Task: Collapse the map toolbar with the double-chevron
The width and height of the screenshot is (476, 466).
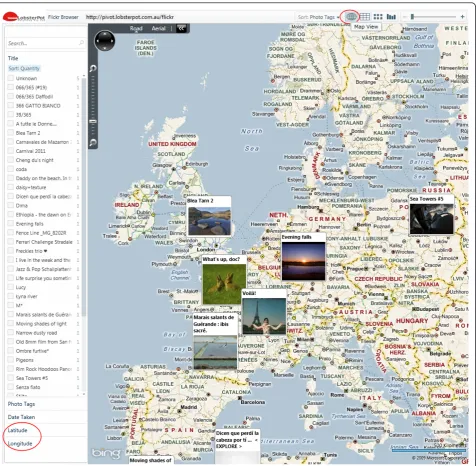Action: tap(181, 28)
